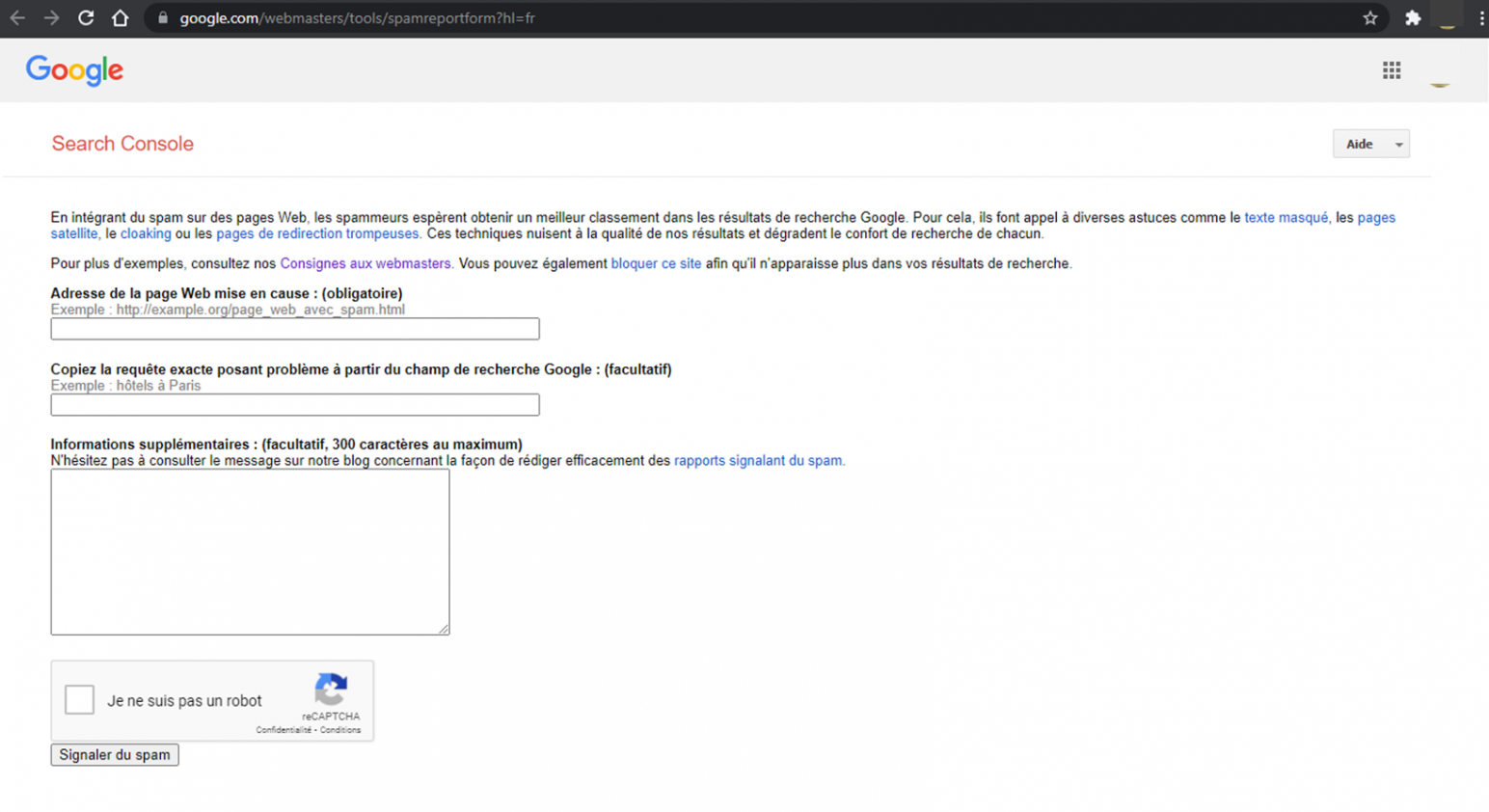Click the 'Je ne suis pas un robot' label
The image size is (1489, 812).
click(184, 701)
